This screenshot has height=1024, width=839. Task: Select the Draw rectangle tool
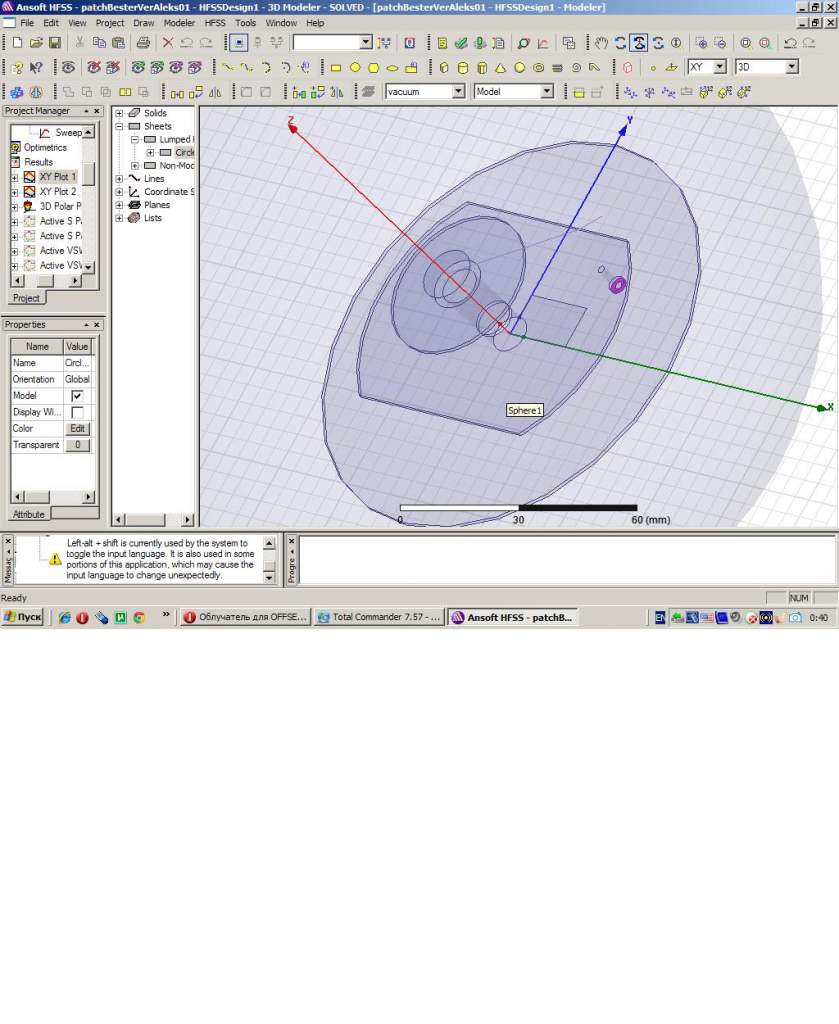(336, 67)
